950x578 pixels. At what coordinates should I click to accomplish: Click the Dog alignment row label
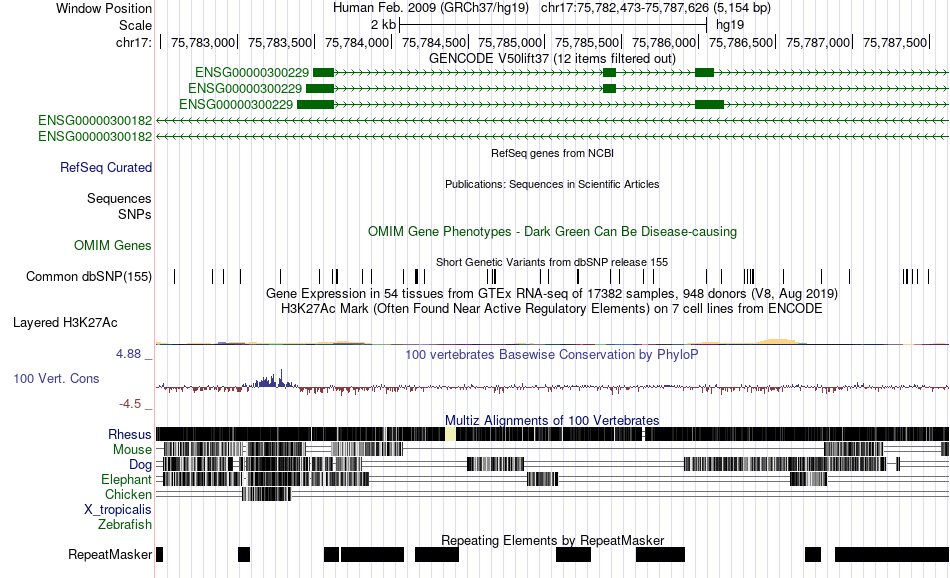pos(140,465)
